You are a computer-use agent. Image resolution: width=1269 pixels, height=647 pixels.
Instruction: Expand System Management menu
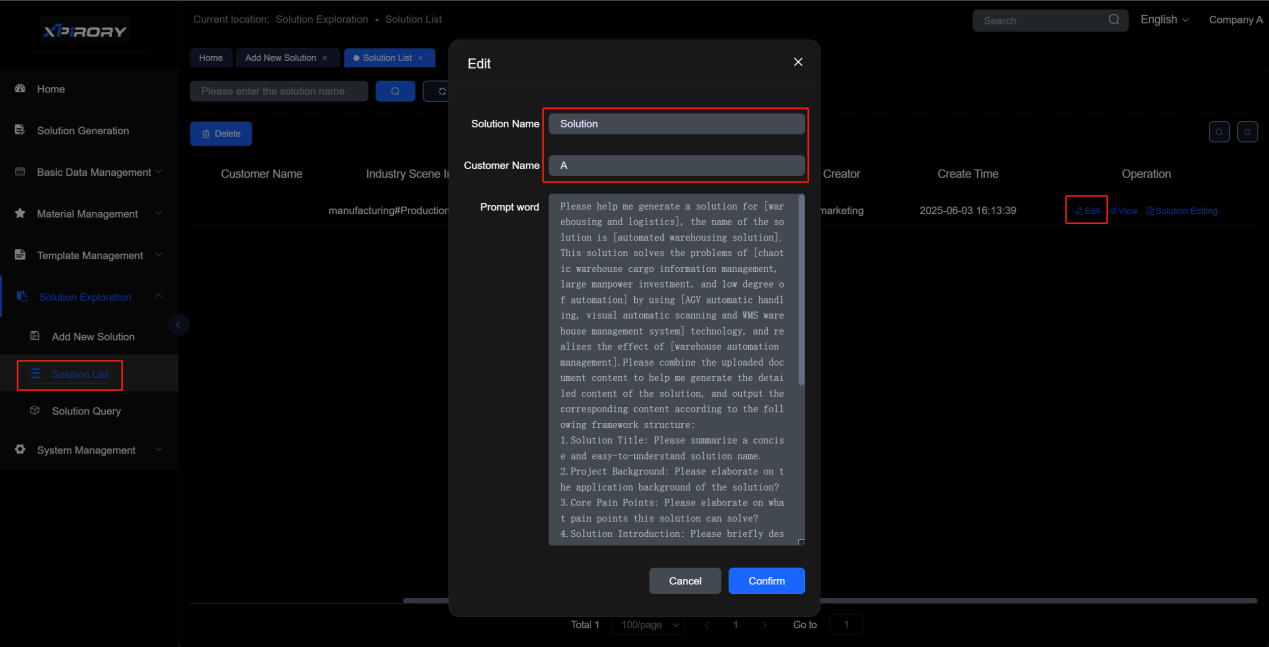[86, 450]
